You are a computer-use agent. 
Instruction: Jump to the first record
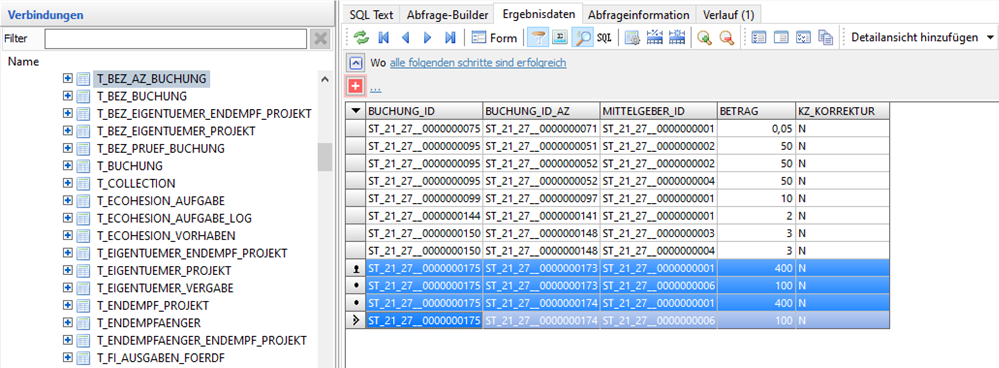384,38
